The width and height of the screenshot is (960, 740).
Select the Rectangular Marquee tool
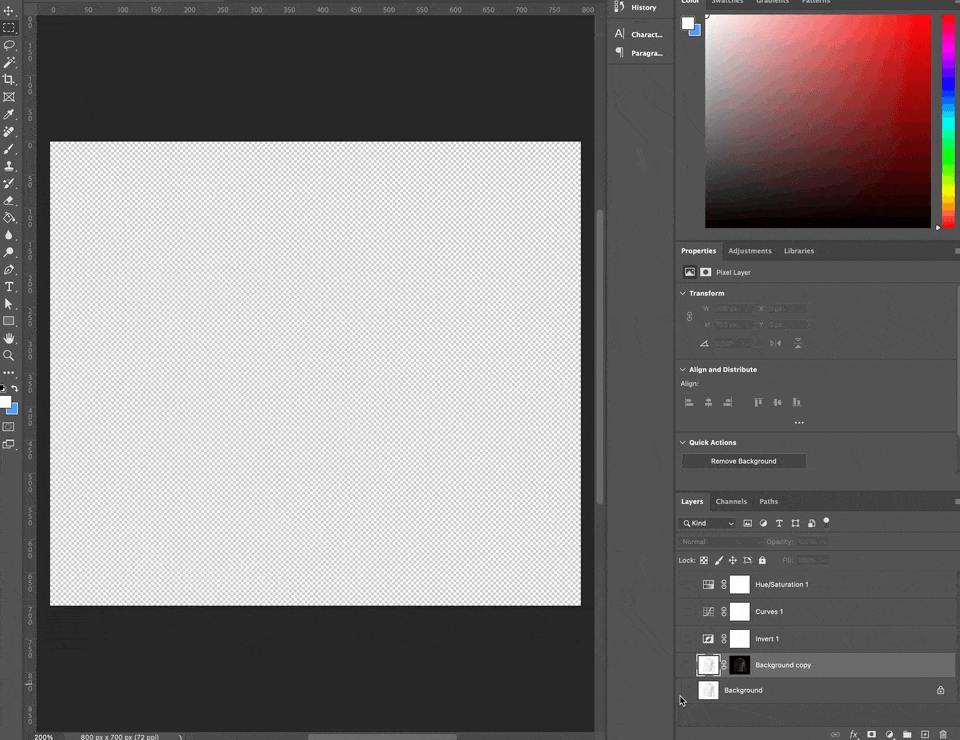[9, 28]
